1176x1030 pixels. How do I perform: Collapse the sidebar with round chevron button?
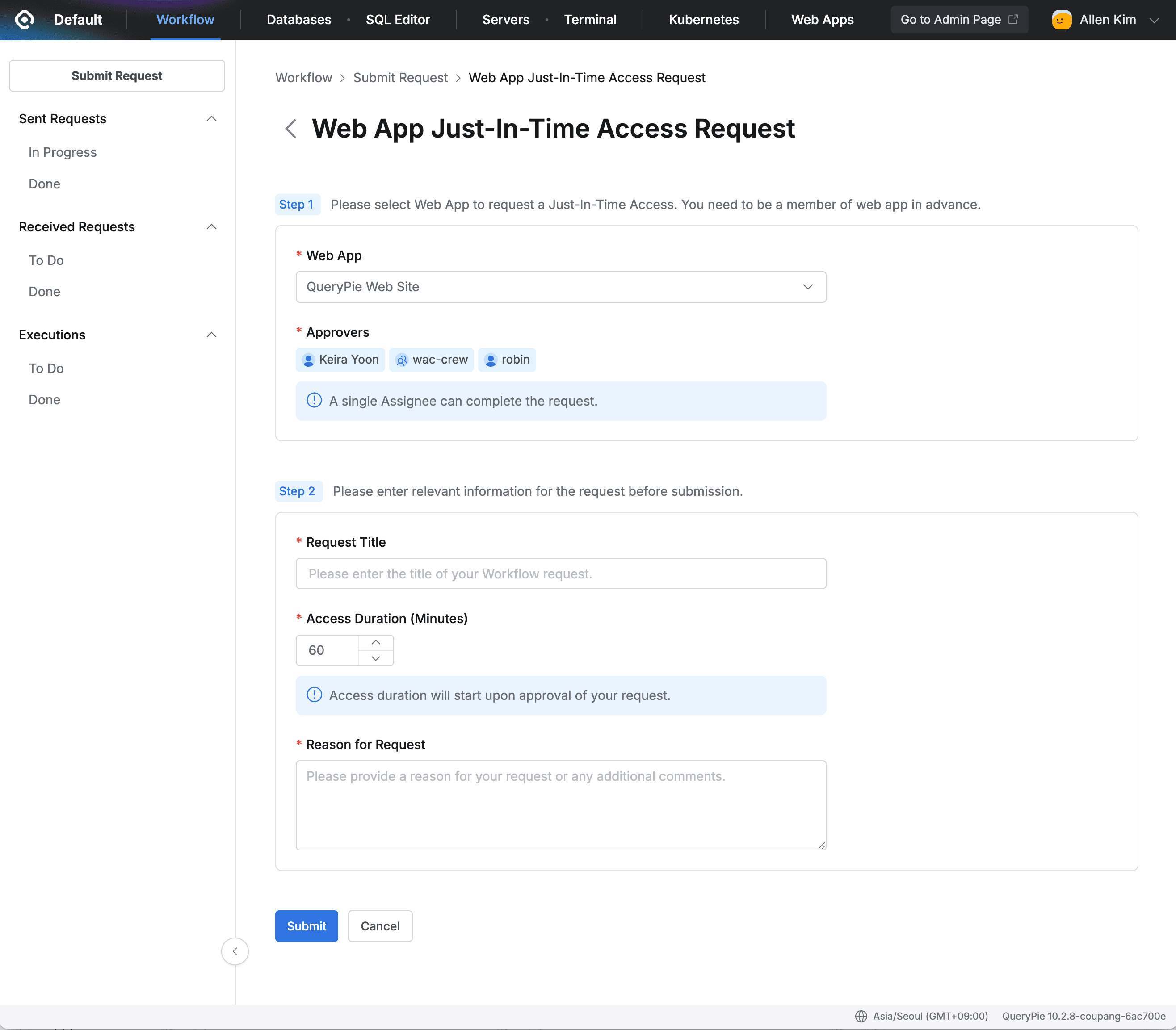tap(235, 951)
